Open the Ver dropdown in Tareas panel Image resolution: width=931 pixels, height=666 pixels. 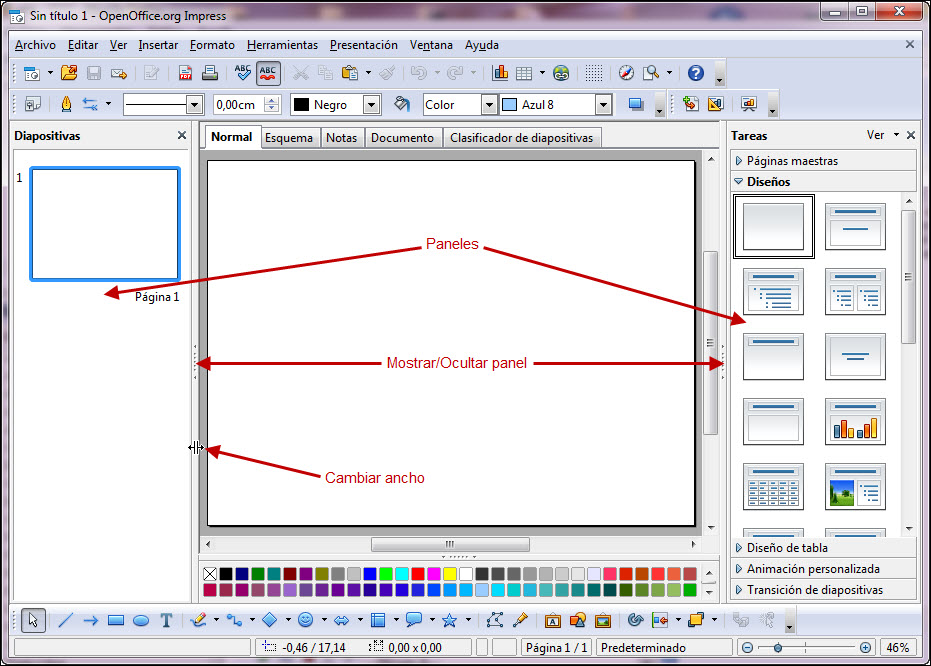(x=882, y=135)
